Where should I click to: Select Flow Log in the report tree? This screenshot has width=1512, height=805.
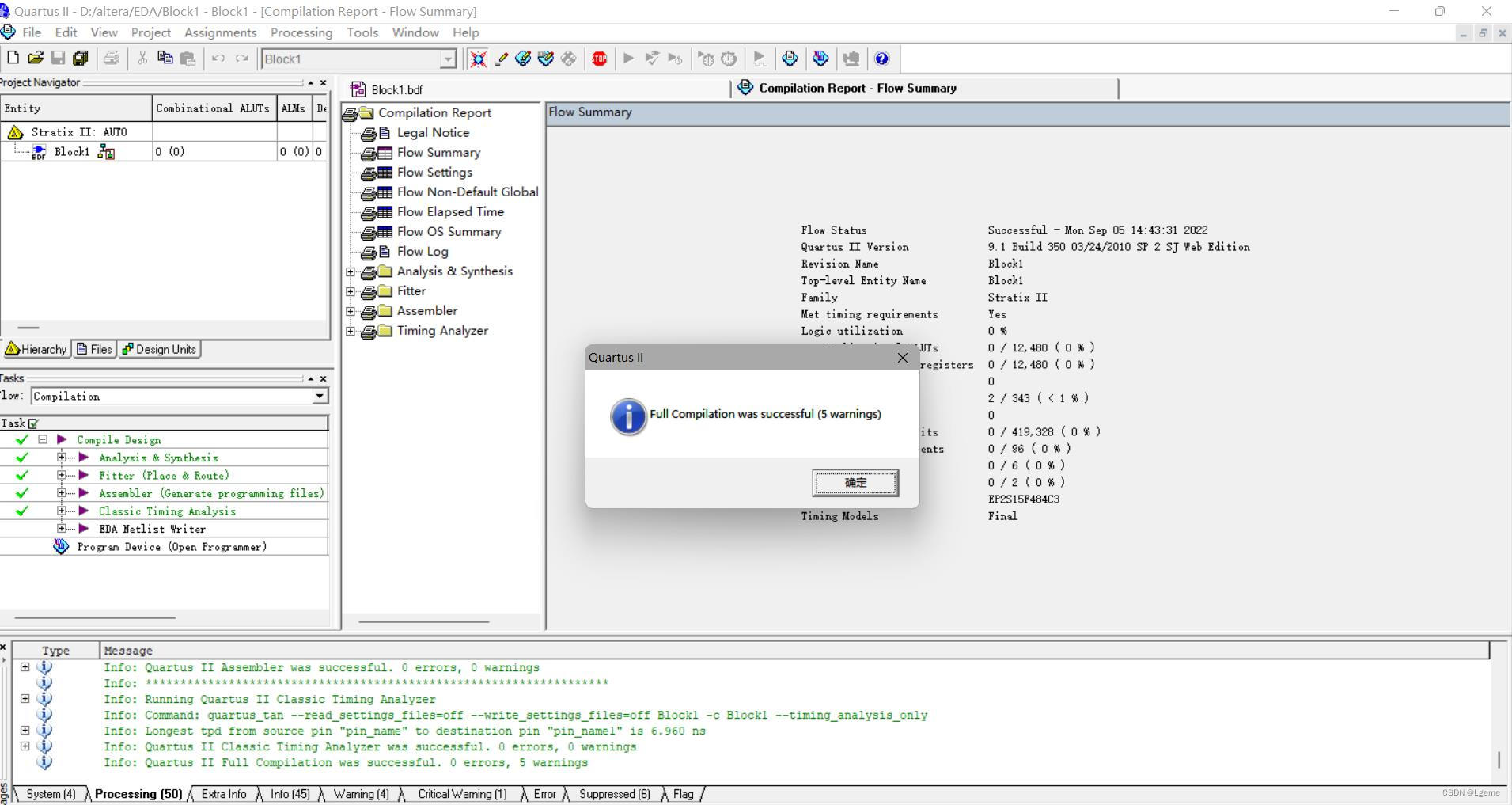click(x=423, y=251)
